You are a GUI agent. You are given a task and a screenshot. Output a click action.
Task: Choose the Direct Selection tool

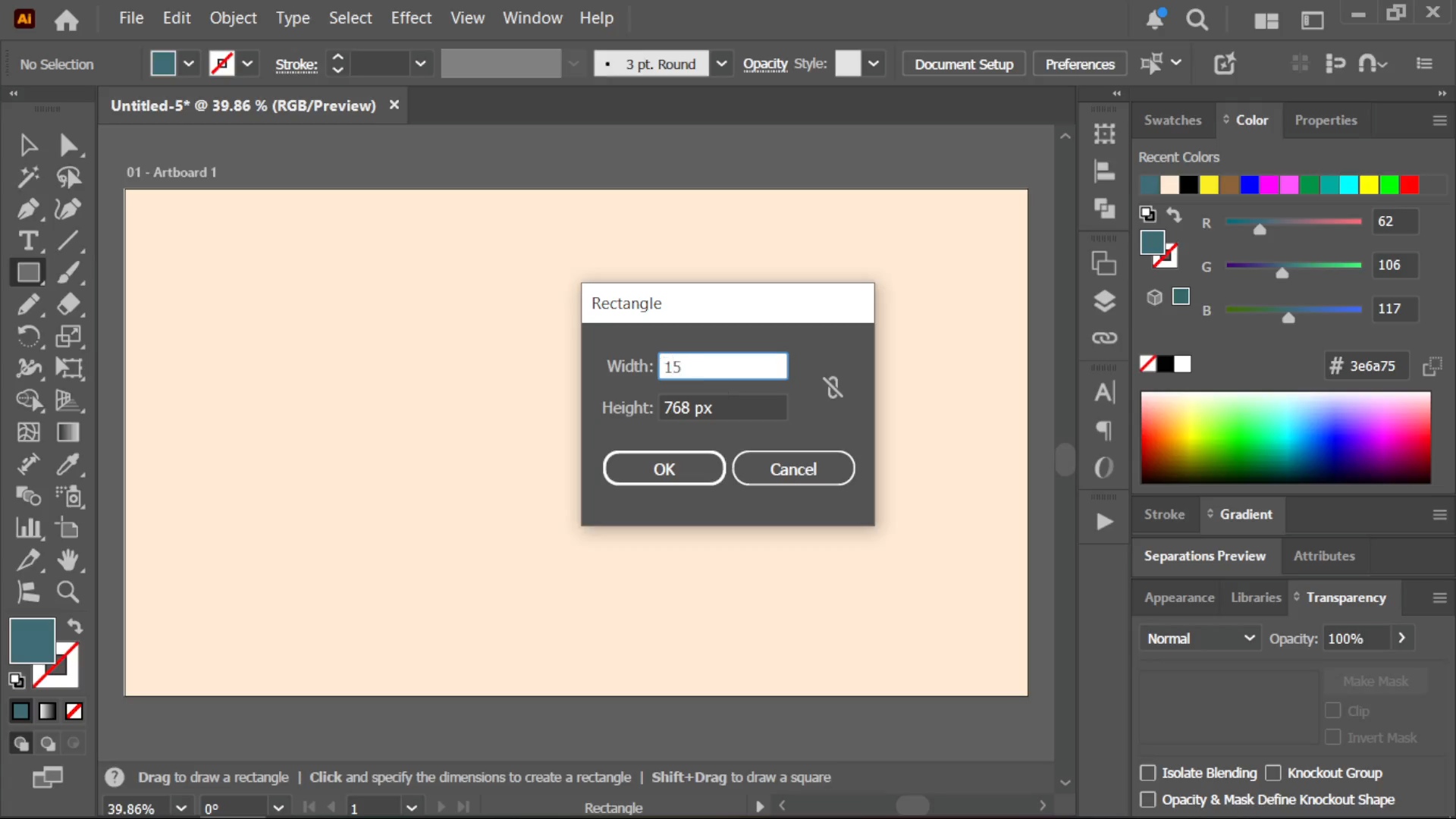point(68,144)
